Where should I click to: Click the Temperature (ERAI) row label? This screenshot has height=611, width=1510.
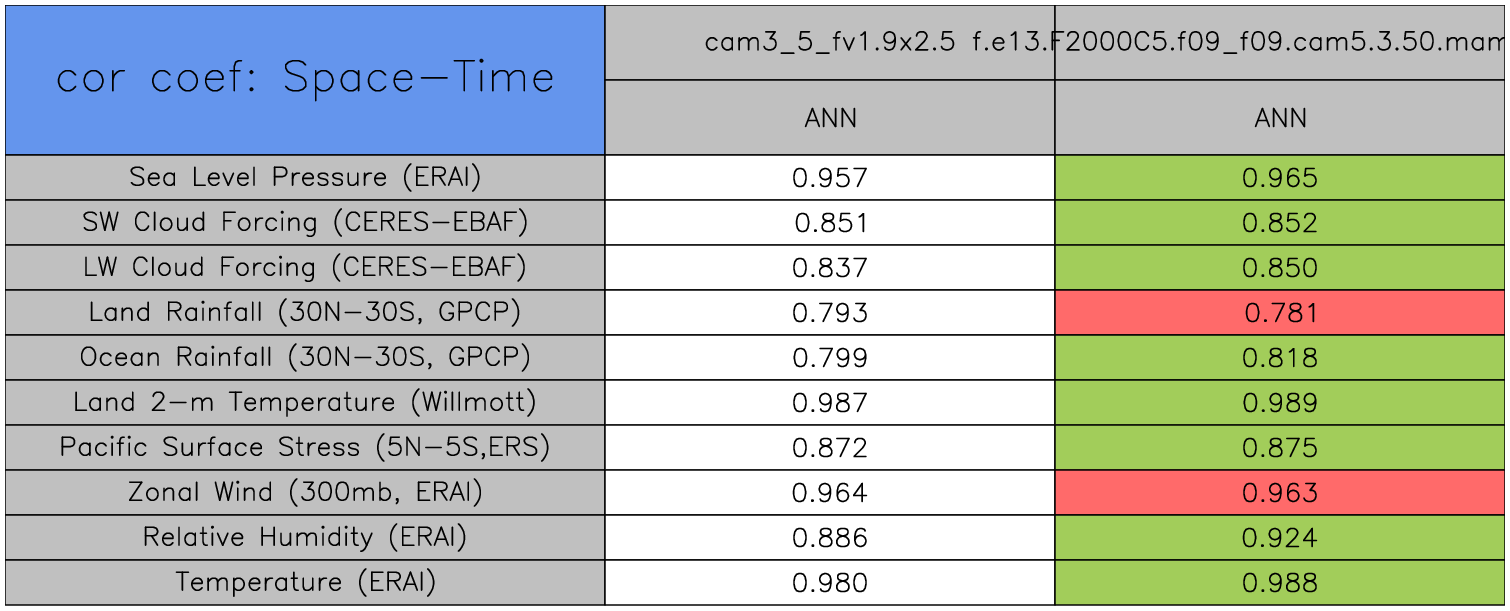coord(305,583)
